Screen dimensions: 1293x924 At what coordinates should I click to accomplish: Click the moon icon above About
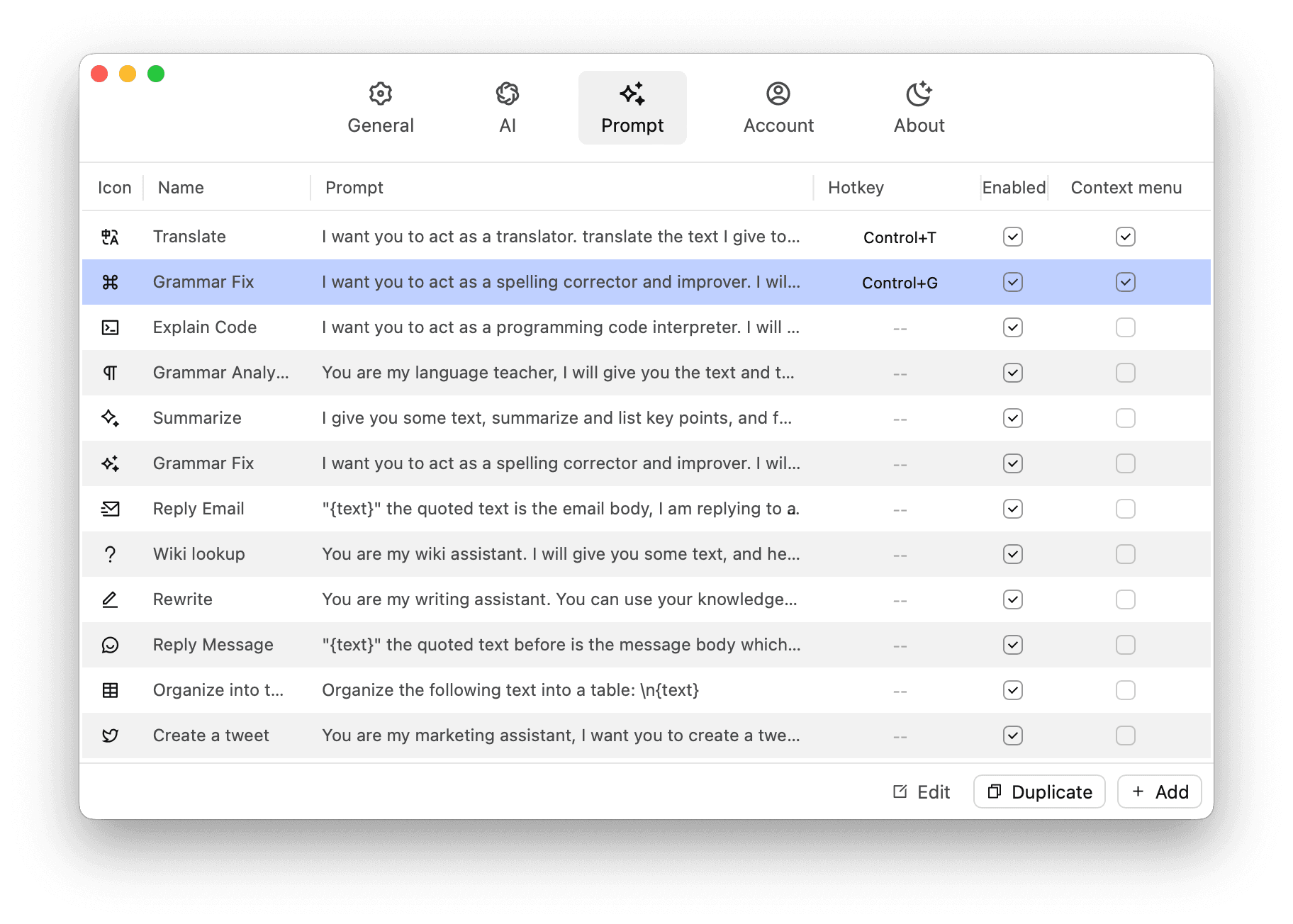(x=919, y=94)
